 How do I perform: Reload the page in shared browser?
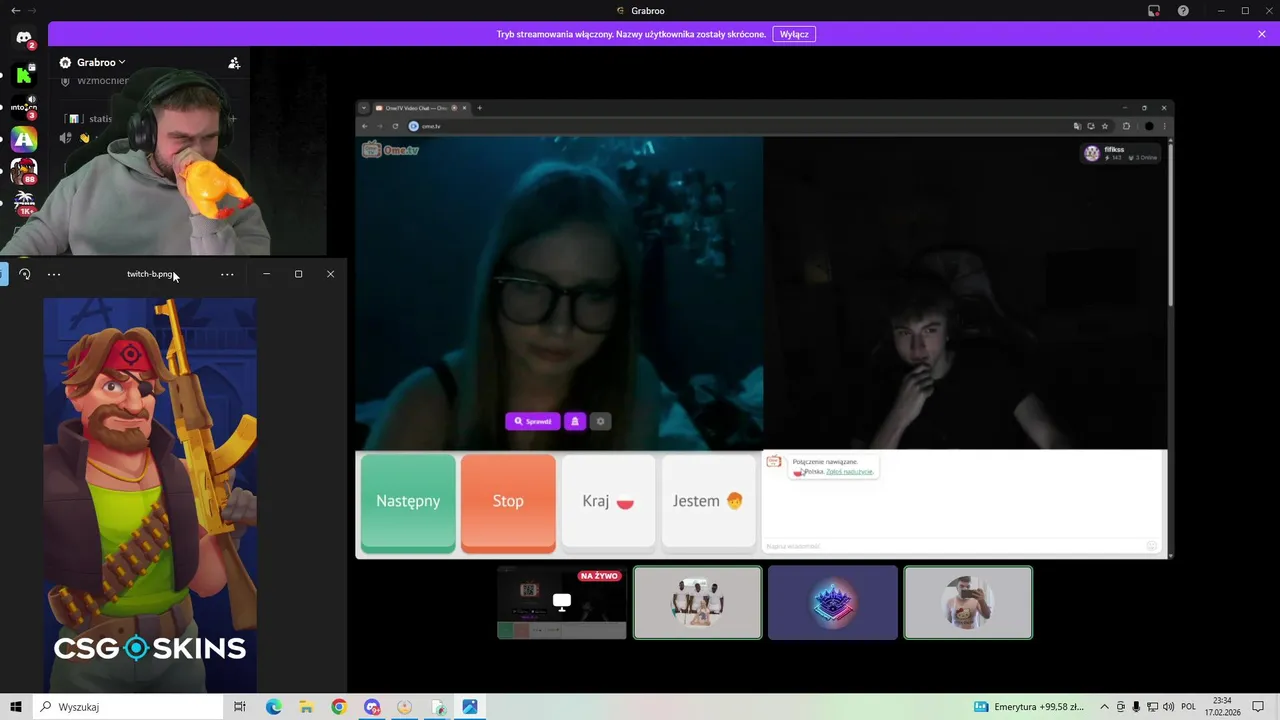[x=396, y=126]
